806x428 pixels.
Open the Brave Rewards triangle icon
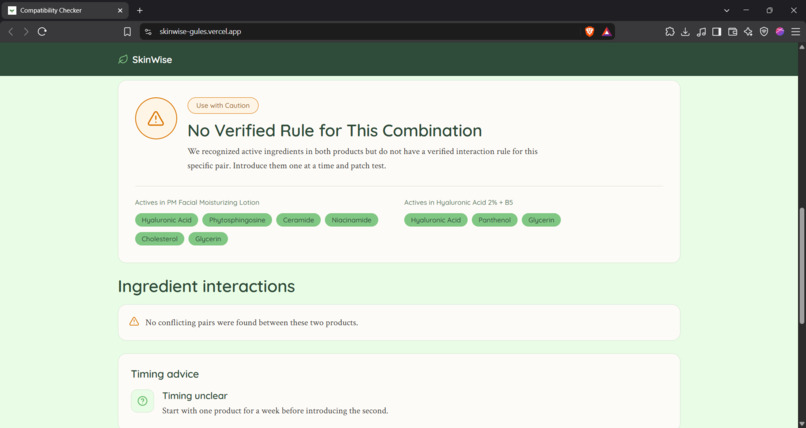pos(607,32)
